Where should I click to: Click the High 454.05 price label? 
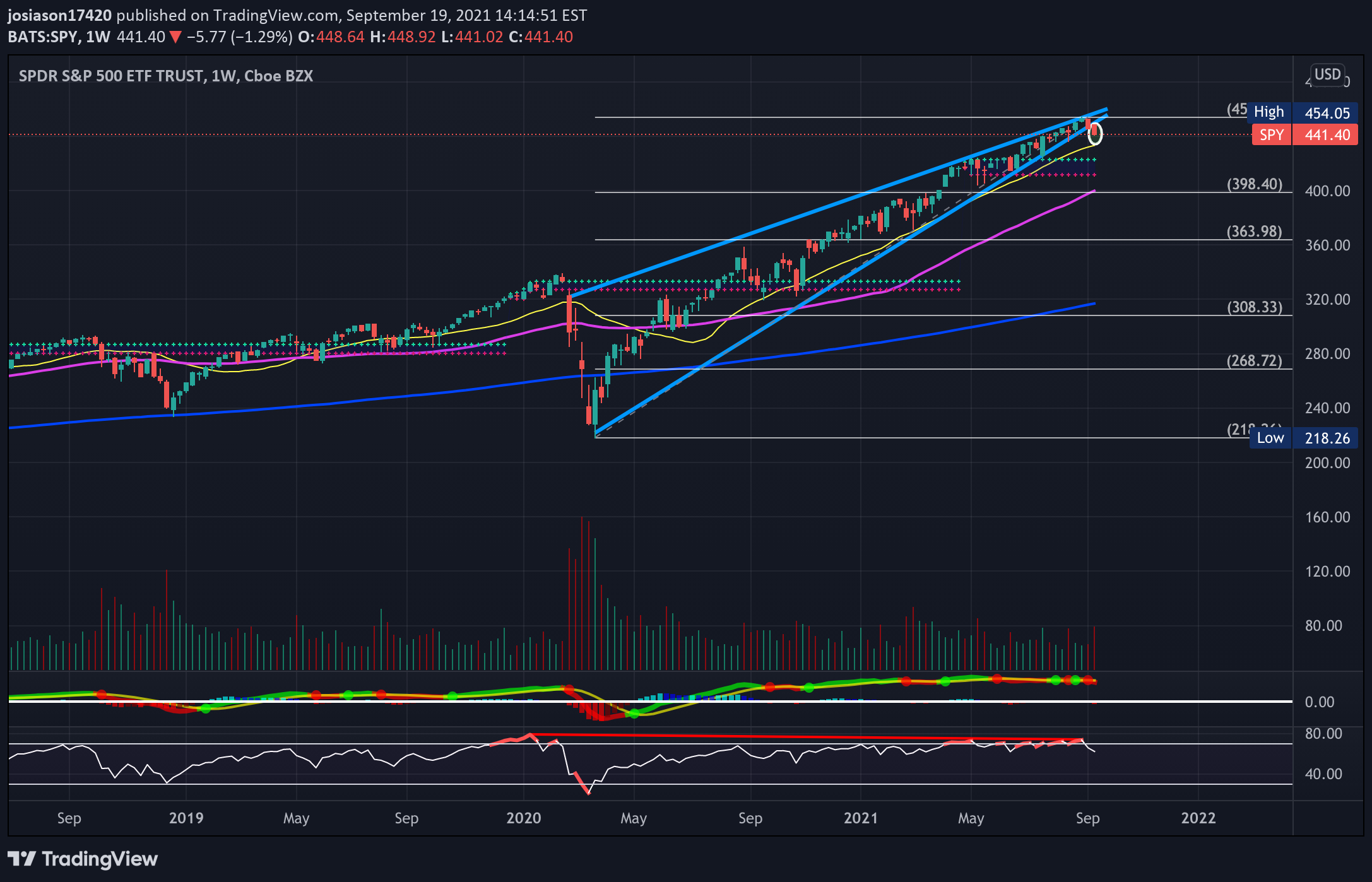[x=1303, y=113]
